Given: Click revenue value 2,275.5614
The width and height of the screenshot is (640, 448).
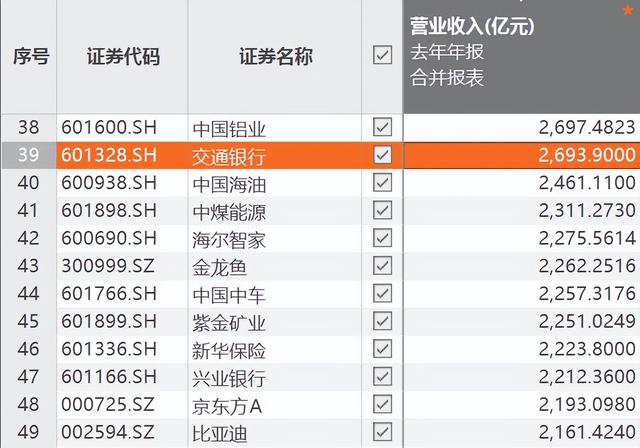Looking at the screenshot, I should [587, 239].
